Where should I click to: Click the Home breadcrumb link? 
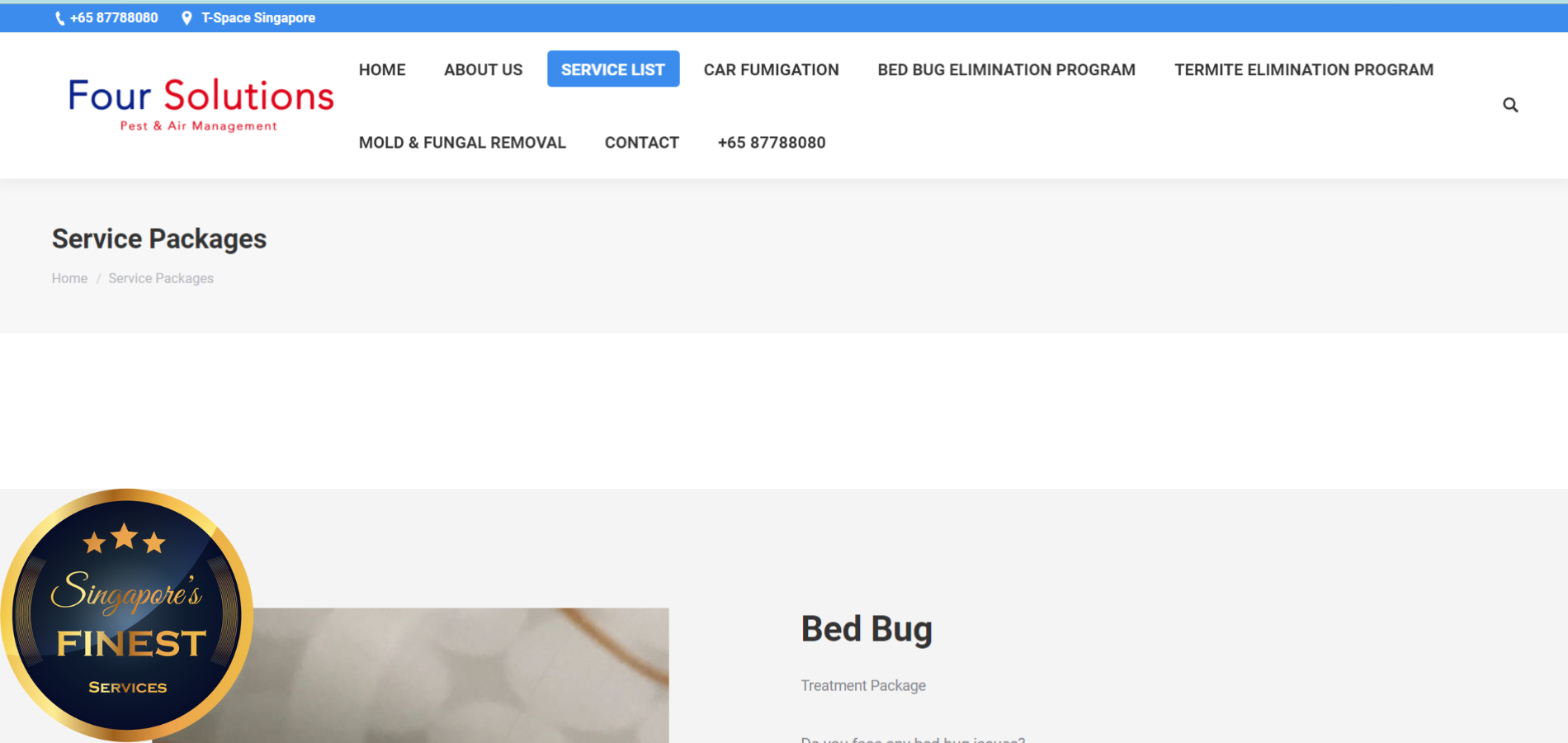[x=69, y=279]
